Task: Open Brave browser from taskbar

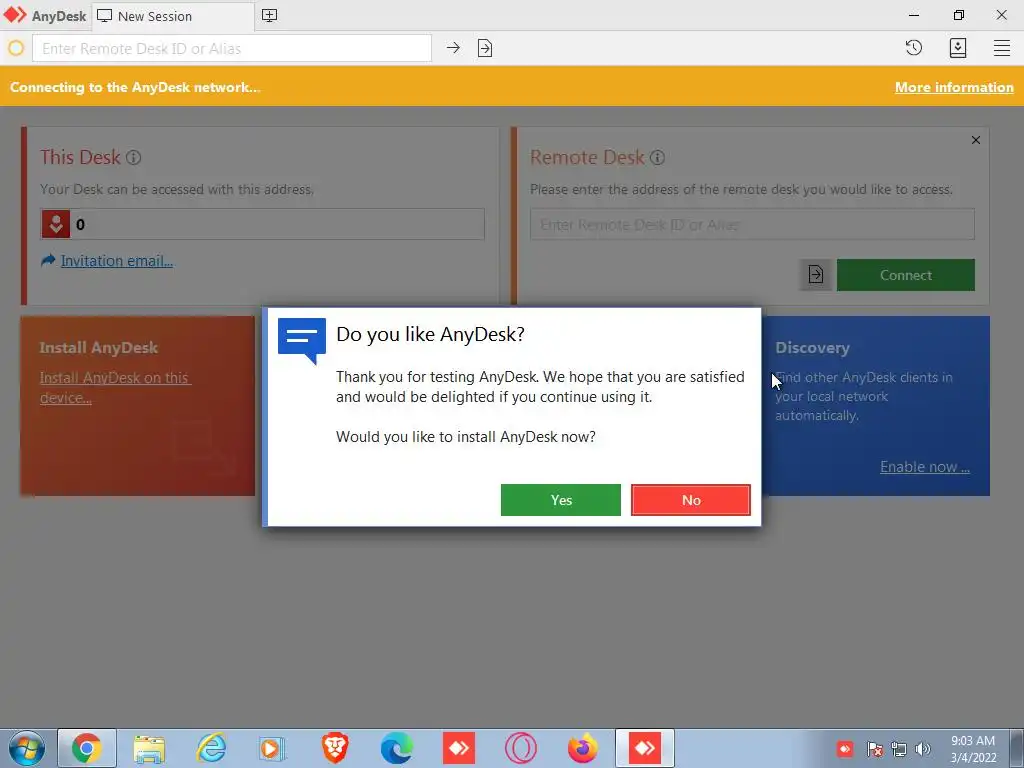Action: (335, 748)
